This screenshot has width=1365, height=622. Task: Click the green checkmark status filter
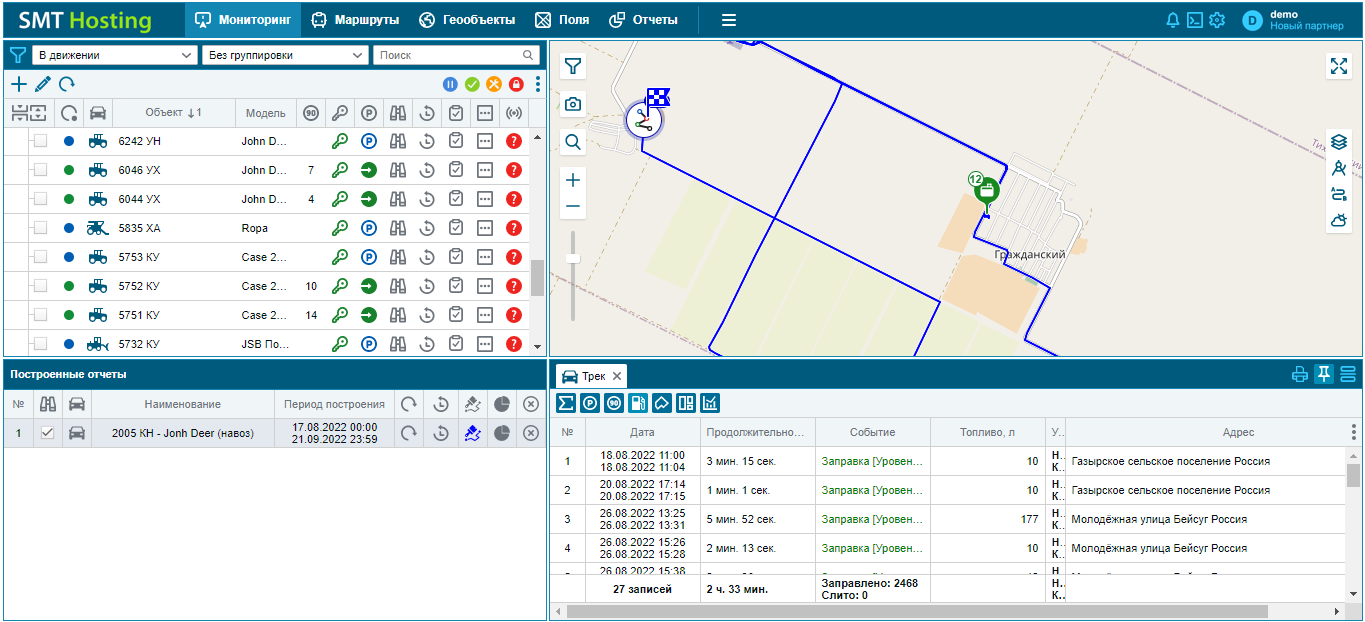coord(472,84)
